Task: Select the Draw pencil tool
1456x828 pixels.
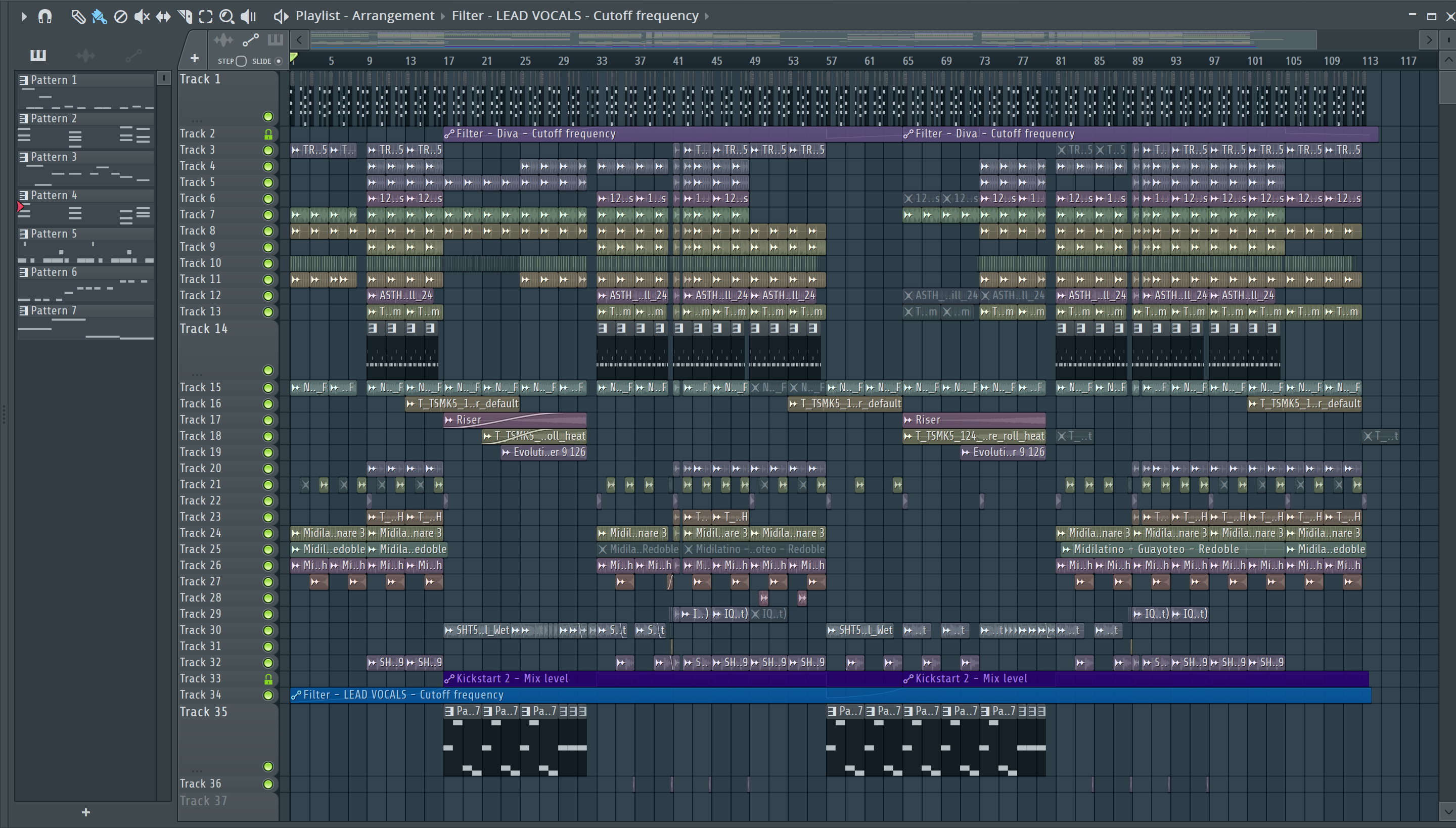Action: click(78, 17)
